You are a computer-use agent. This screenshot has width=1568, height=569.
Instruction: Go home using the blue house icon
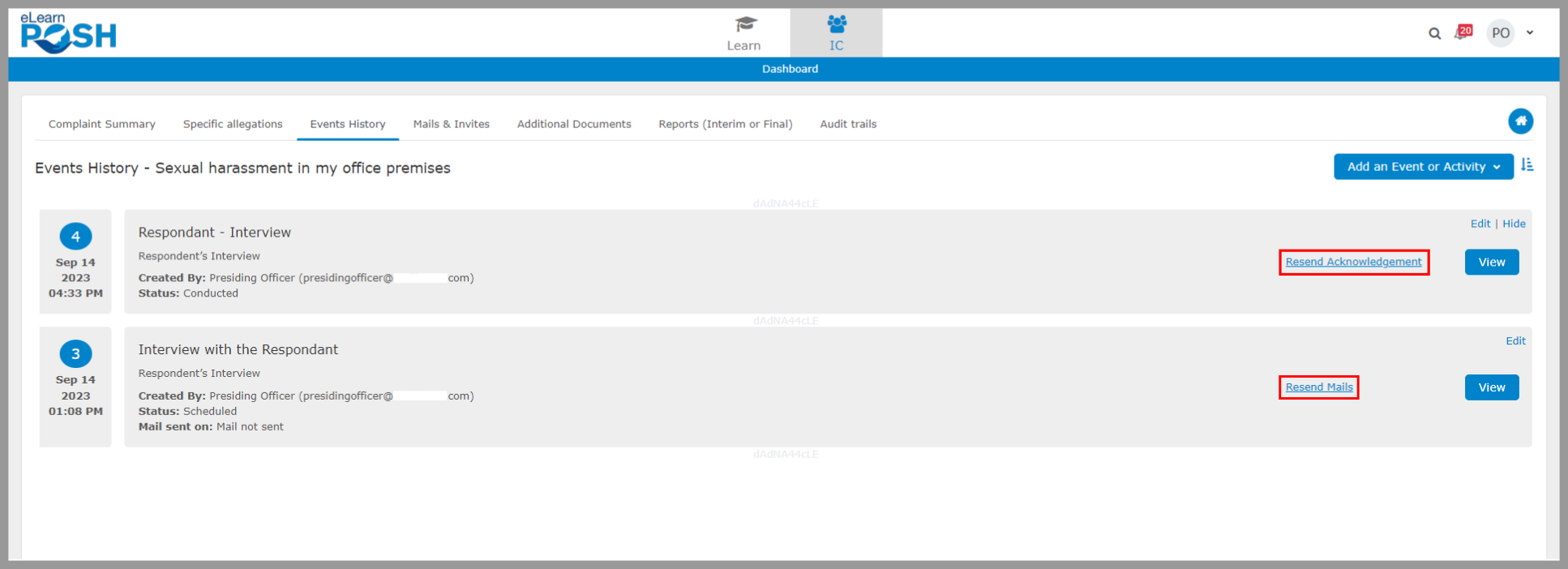pyautogui.click(x=1520, y=122)
